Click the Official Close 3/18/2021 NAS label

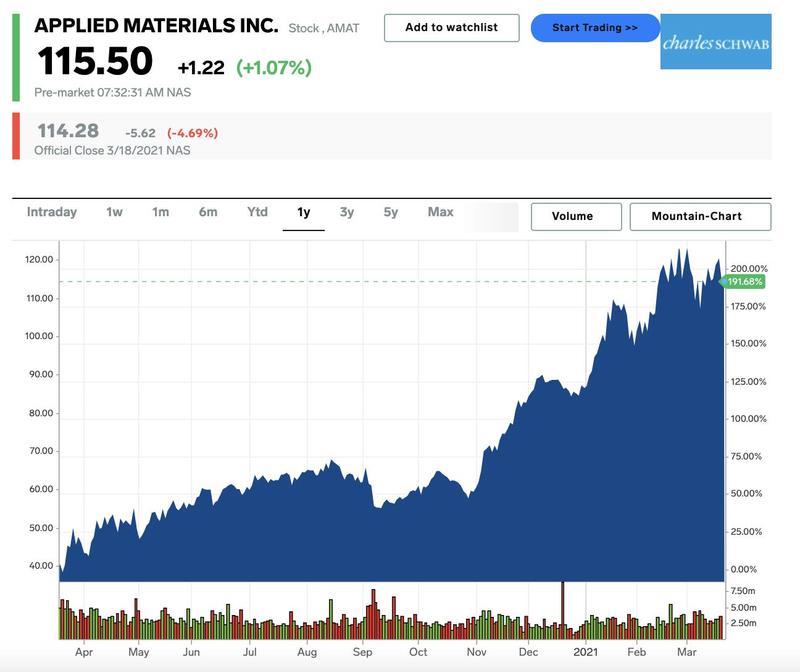point(112,151)
